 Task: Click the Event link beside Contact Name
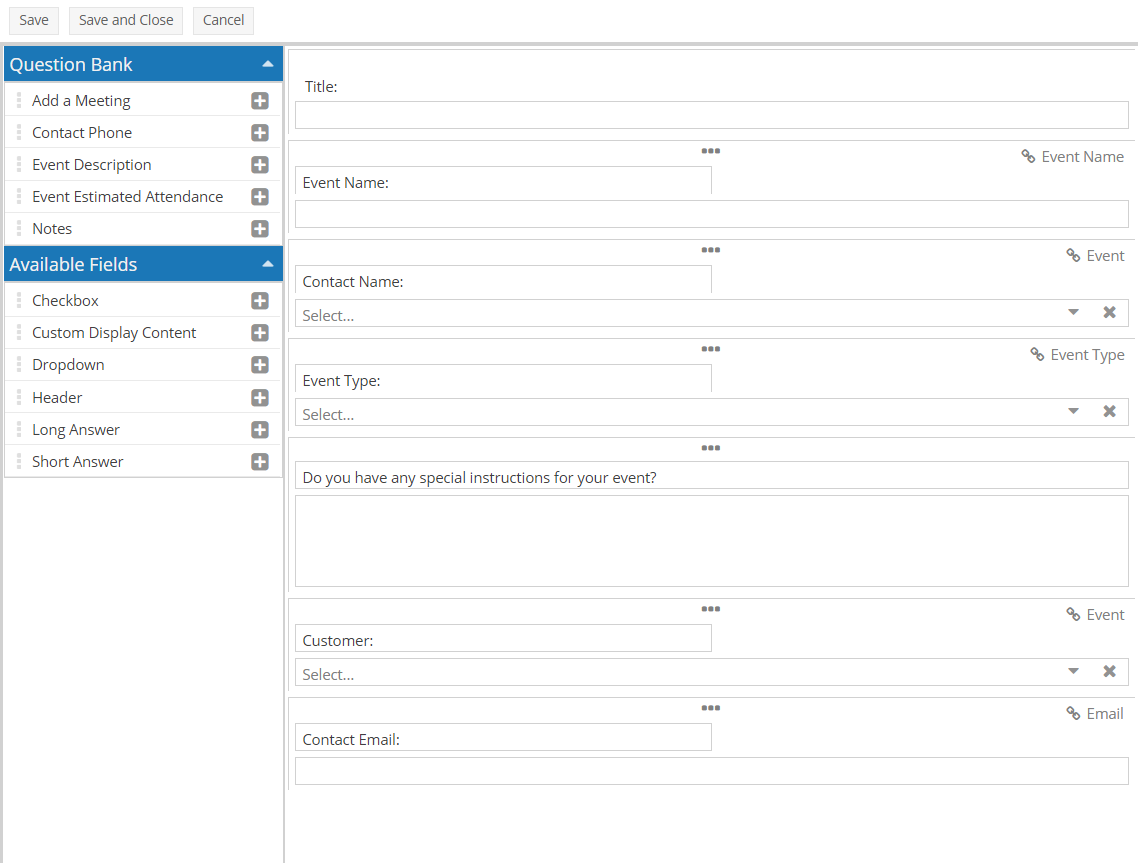pyautogui.click(x=1095, y=255)
